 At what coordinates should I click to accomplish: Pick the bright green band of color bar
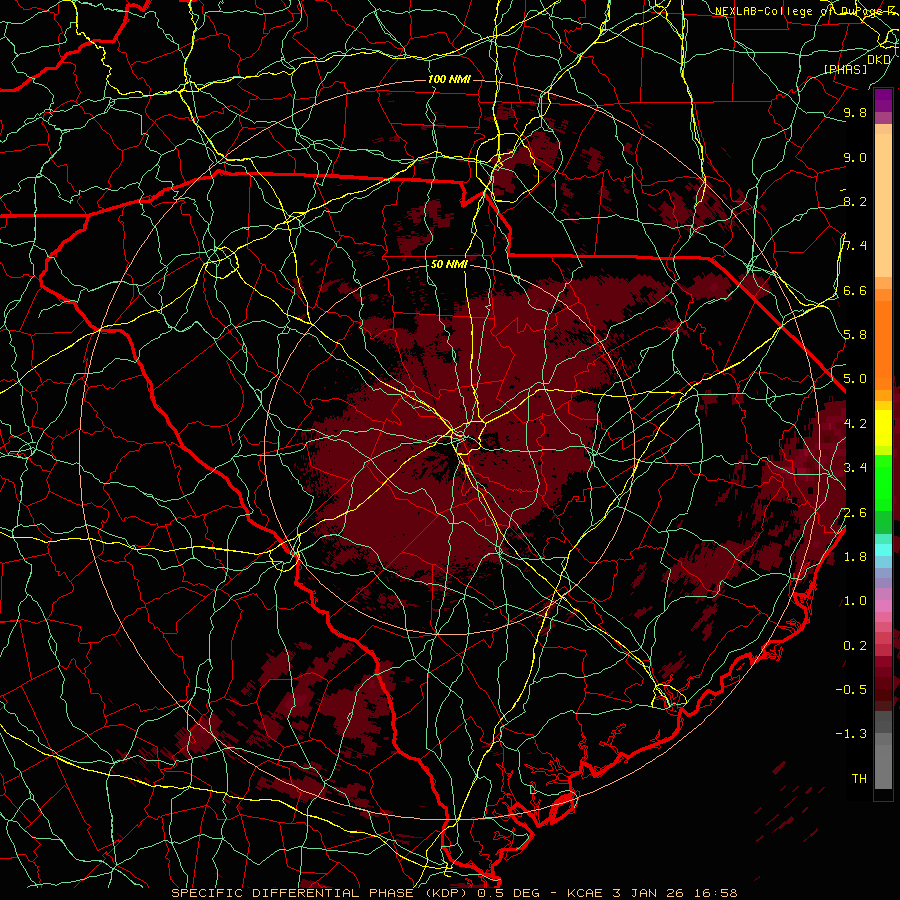[x=883, y=482]
